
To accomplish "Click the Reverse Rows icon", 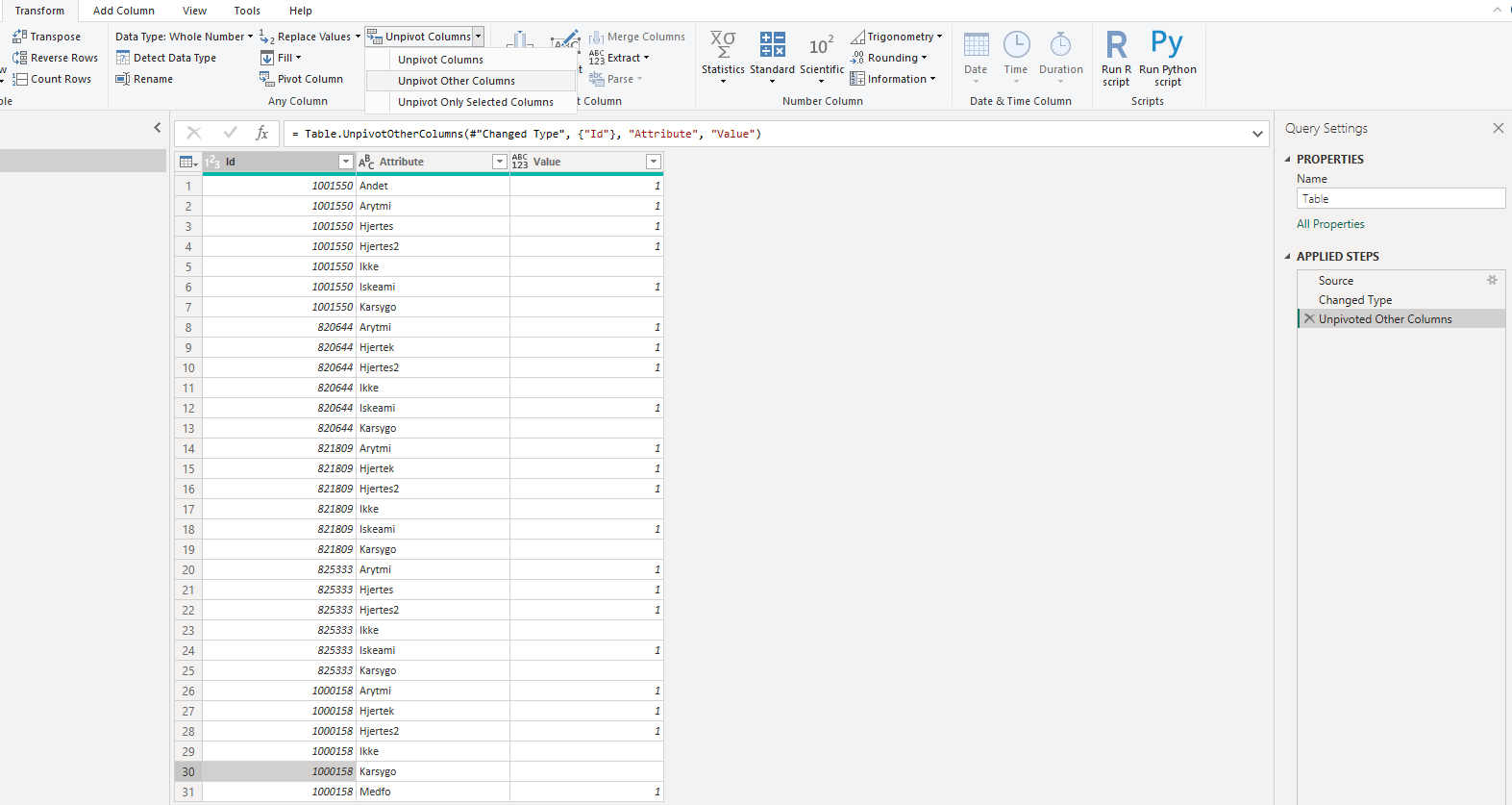I will 19,58.
